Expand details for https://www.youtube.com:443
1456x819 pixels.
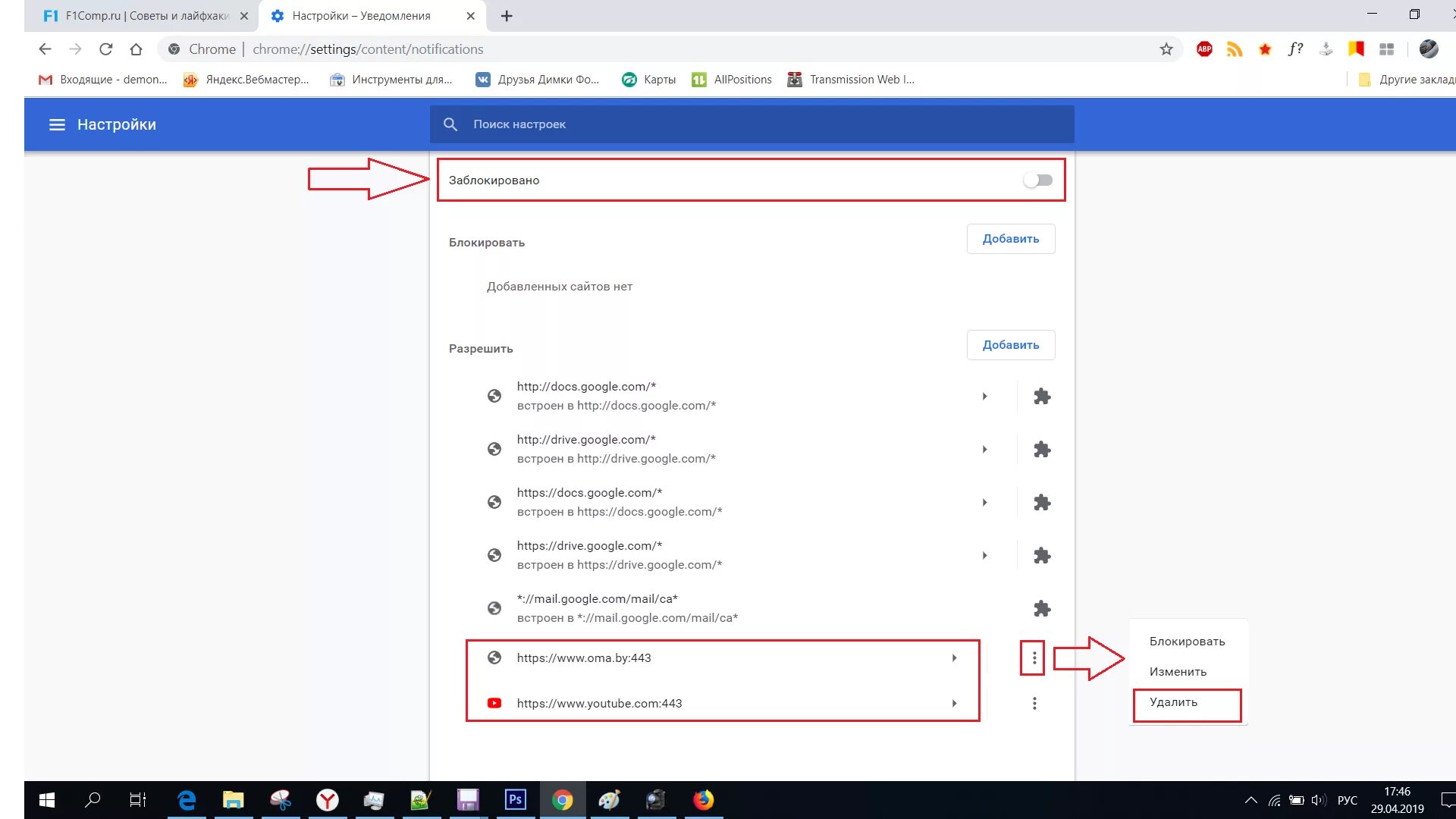tap(954, 704)
